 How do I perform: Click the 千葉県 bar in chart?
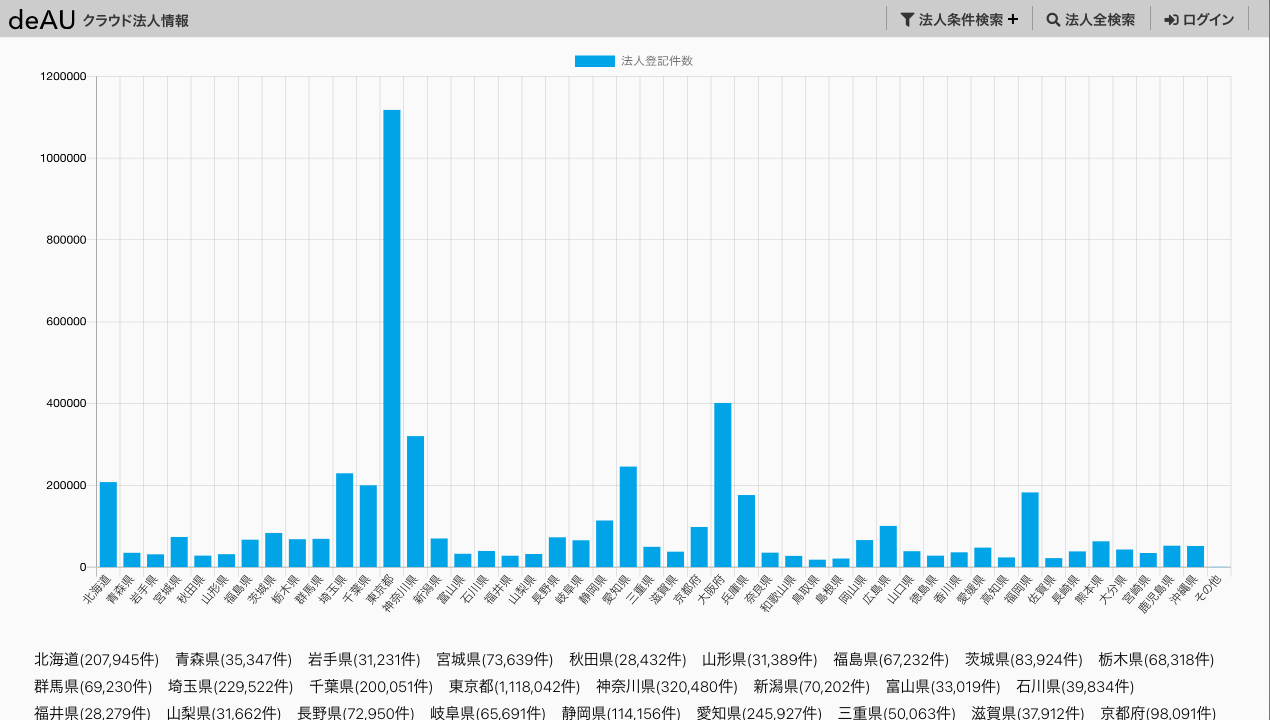[x=368, y=526]
